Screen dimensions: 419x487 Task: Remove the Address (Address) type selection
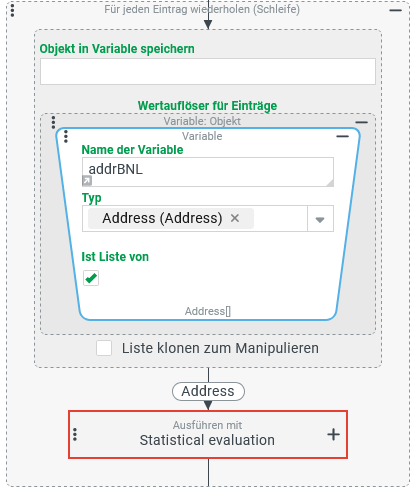coord(235,218)
